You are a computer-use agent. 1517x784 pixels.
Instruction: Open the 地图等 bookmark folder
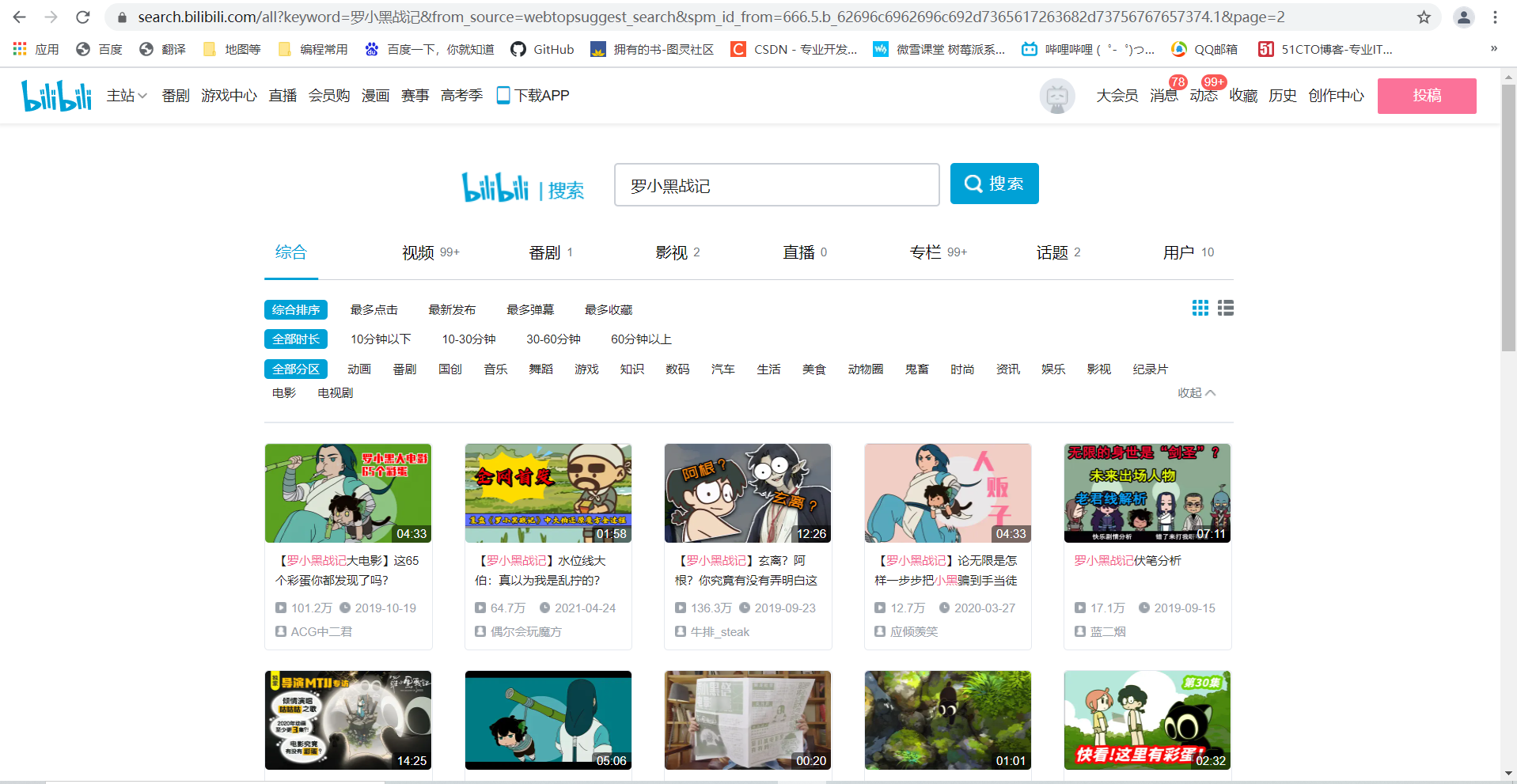point(232,49)
